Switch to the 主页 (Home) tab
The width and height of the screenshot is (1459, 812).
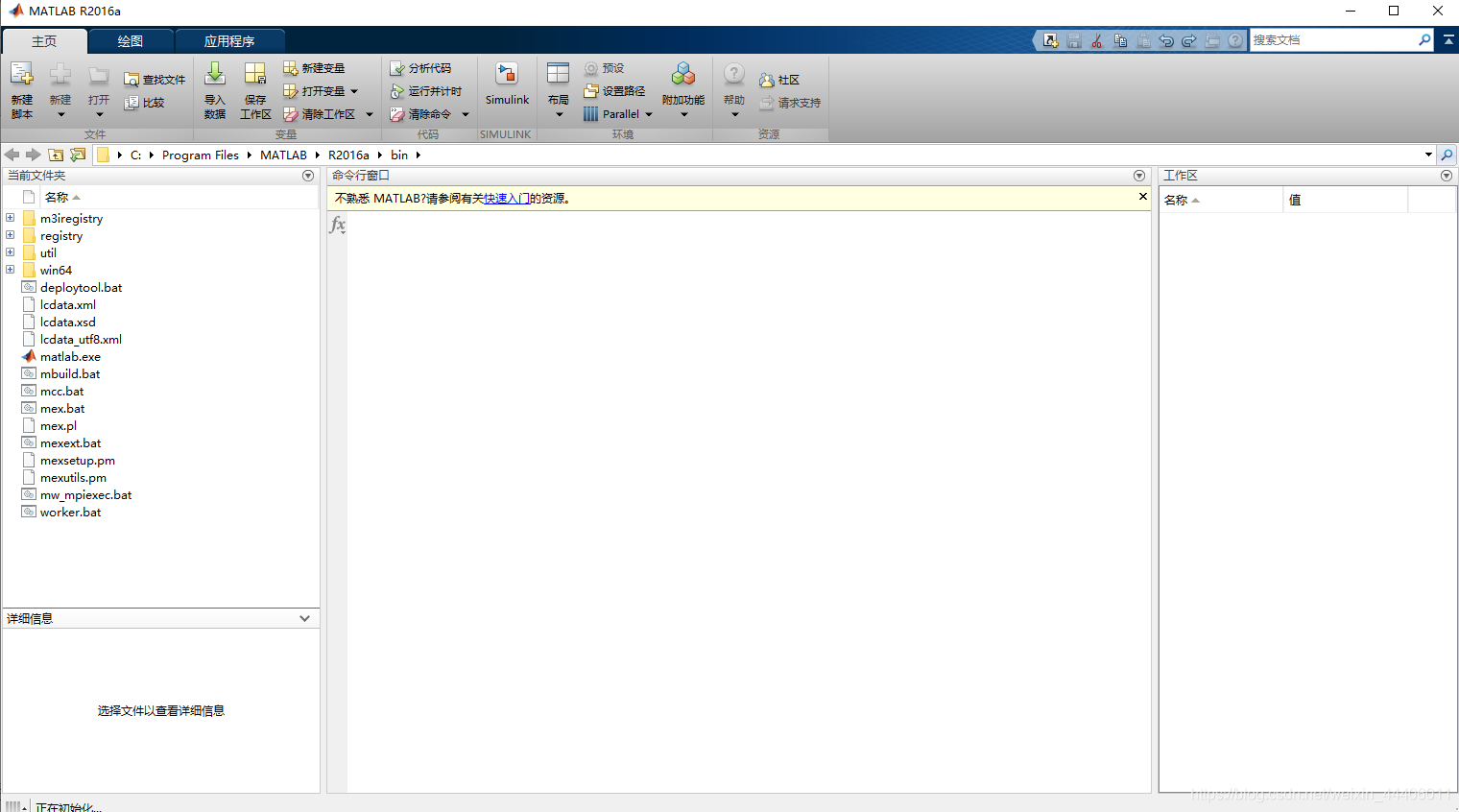click(x=44, y=41)
